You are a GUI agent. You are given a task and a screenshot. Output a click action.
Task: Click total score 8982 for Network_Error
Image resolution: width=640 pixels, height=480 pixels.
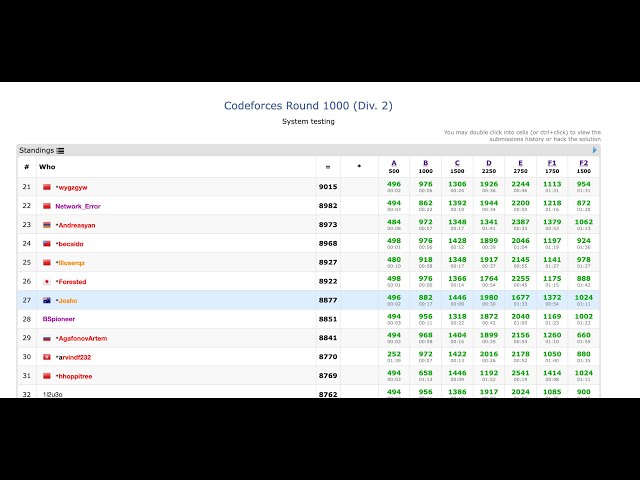328,206
